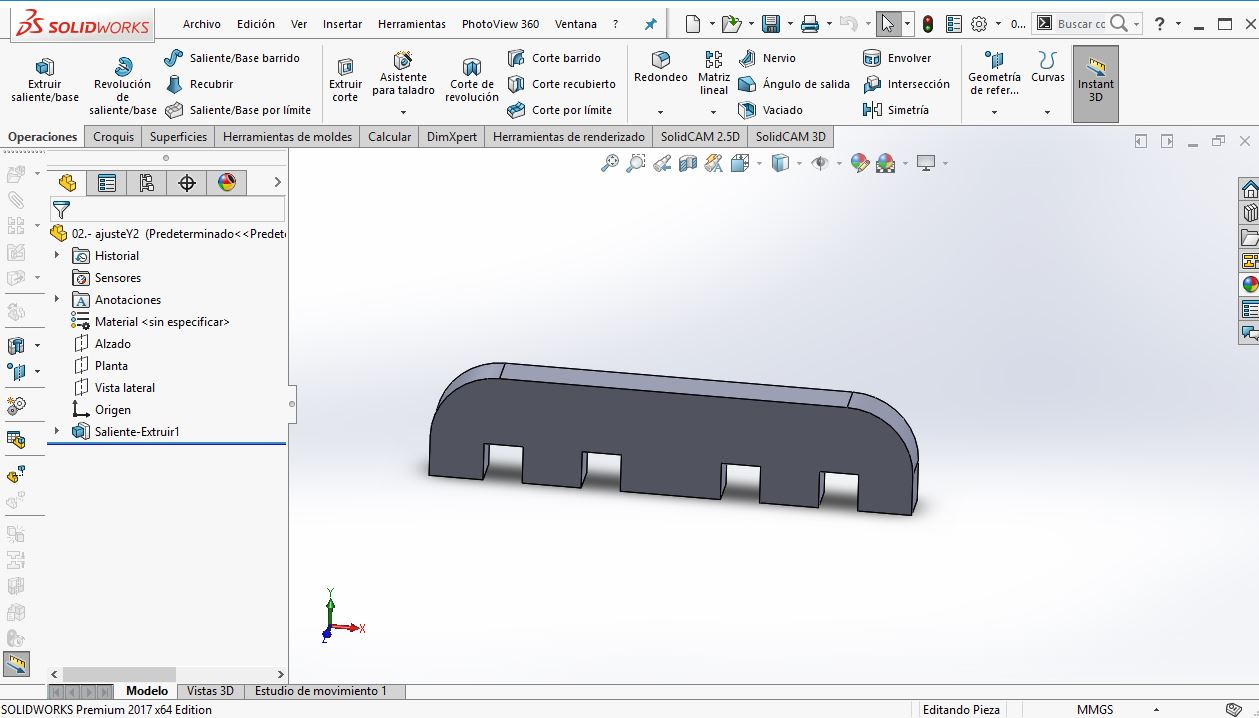1259x718 pixels.
Task: Open Matriz lineal dropdown arrow
Action: pos(714,112)
